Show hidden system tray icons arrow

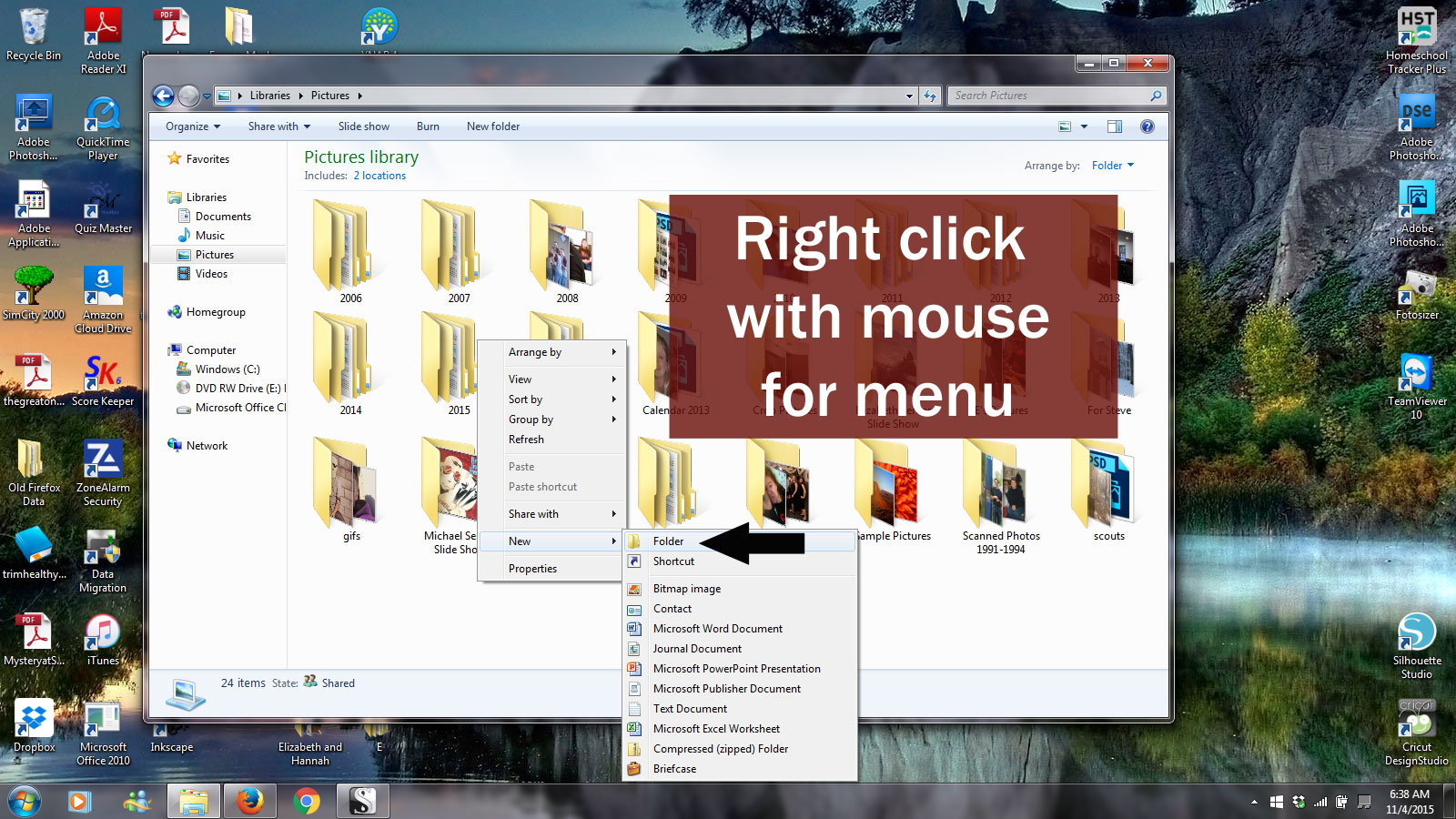1254,802
